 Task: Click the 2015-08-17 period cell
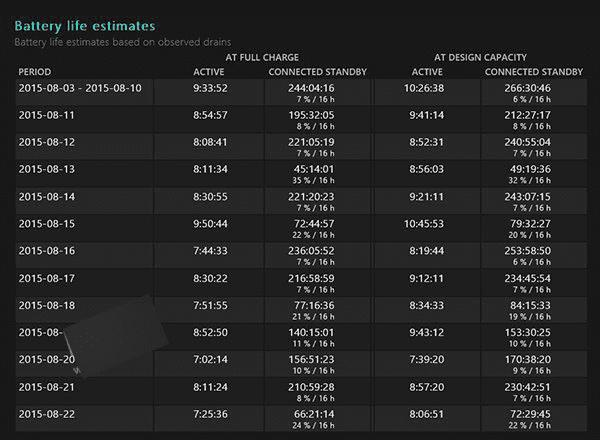click(47, 277)
